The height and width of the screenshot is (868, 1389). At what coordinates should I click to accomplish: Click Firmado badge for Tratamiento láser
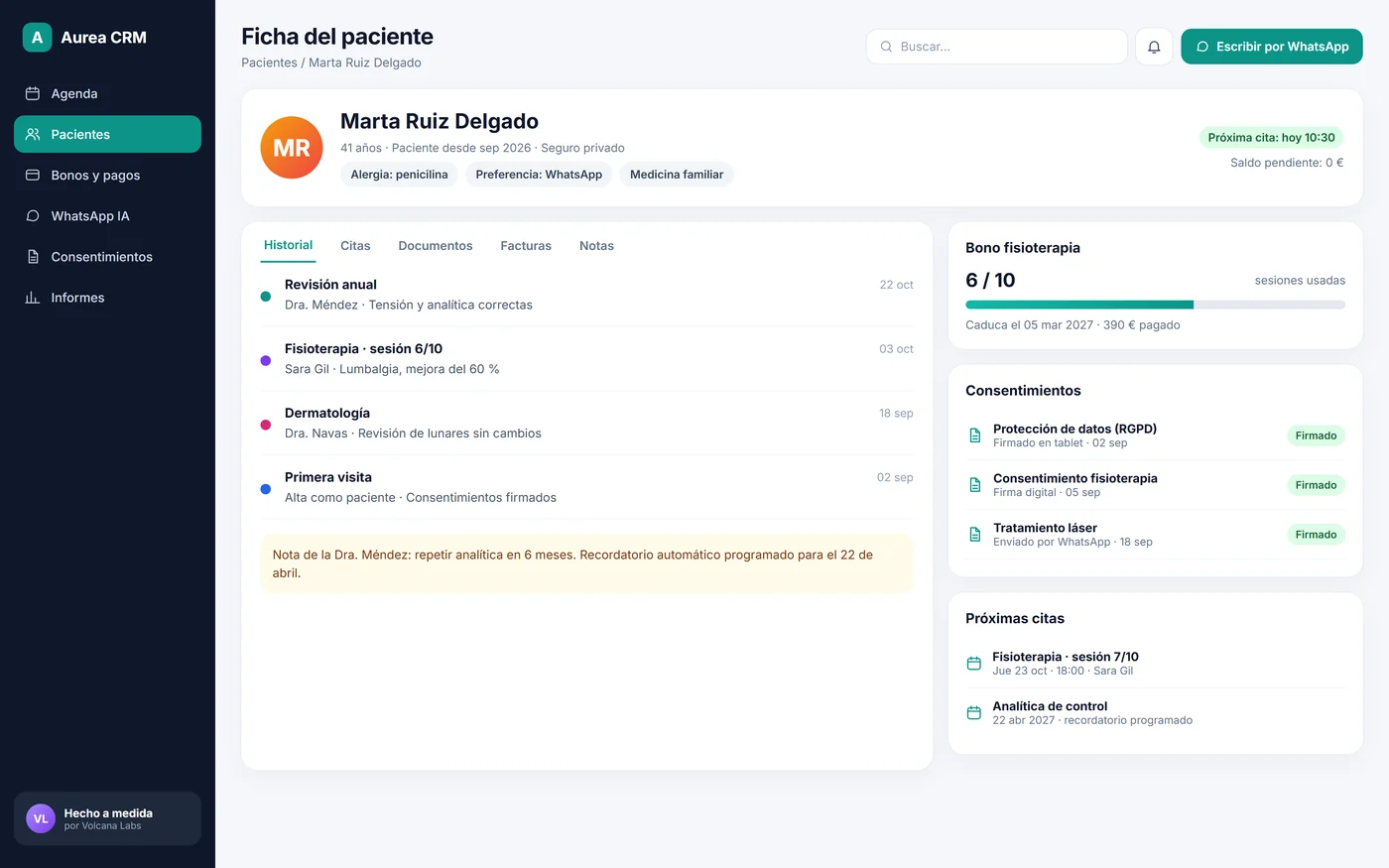pyautogui.click(x=1316, y=535)
